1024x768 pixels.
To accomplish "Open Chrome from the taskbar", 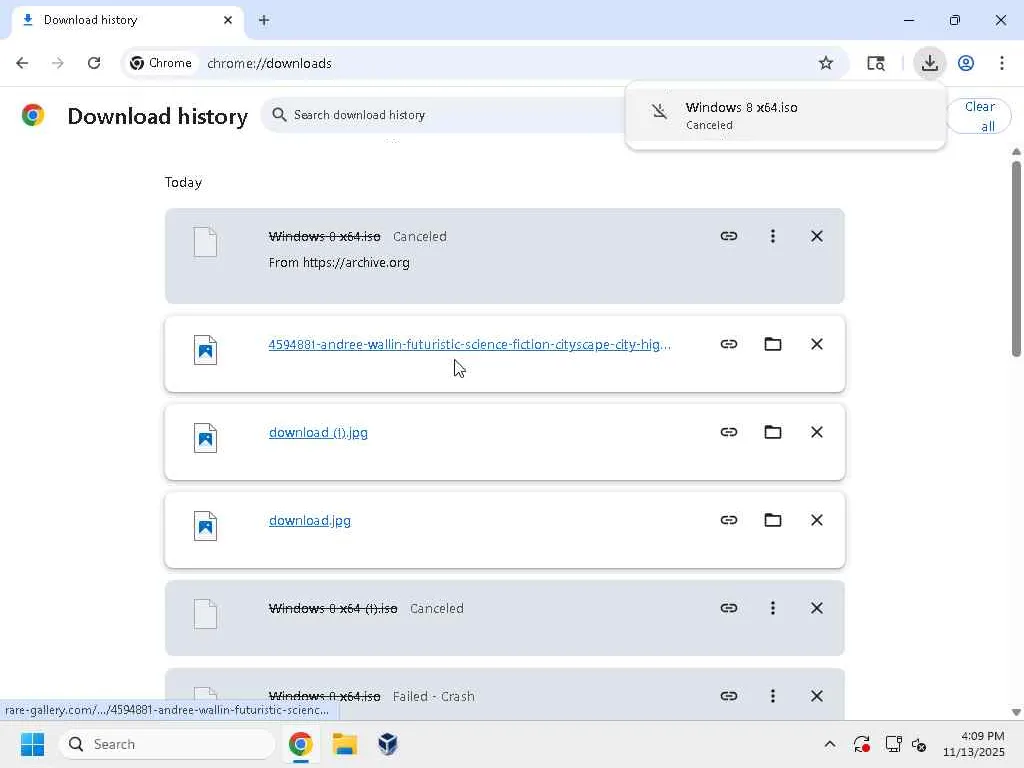I will pos(300,744).
